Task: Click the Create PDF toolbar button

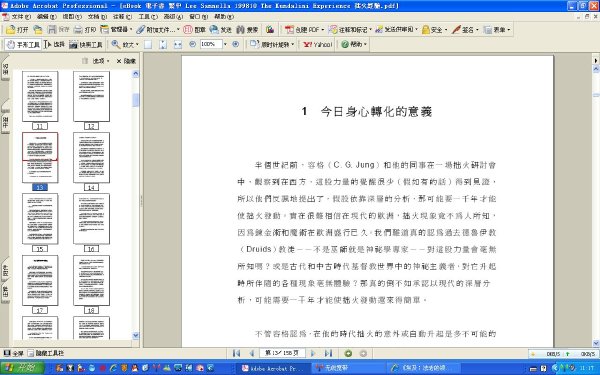Action: point(304,29)
